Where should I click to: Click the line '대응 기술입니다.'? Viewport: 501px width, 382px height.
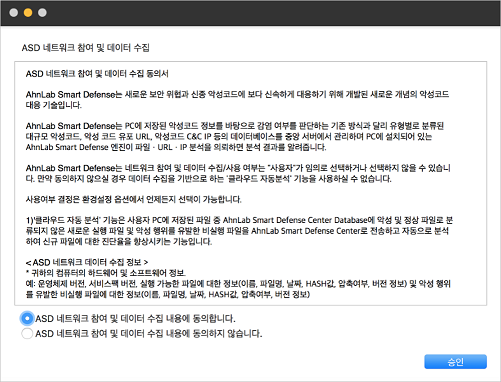[54, 105]
